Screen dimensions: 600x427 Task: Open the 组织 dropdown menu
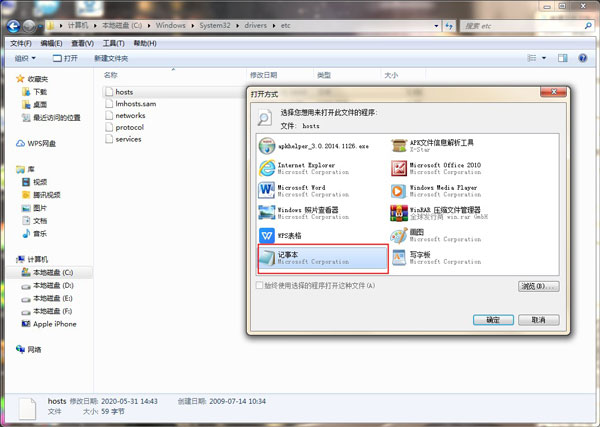tap(25, 58)
